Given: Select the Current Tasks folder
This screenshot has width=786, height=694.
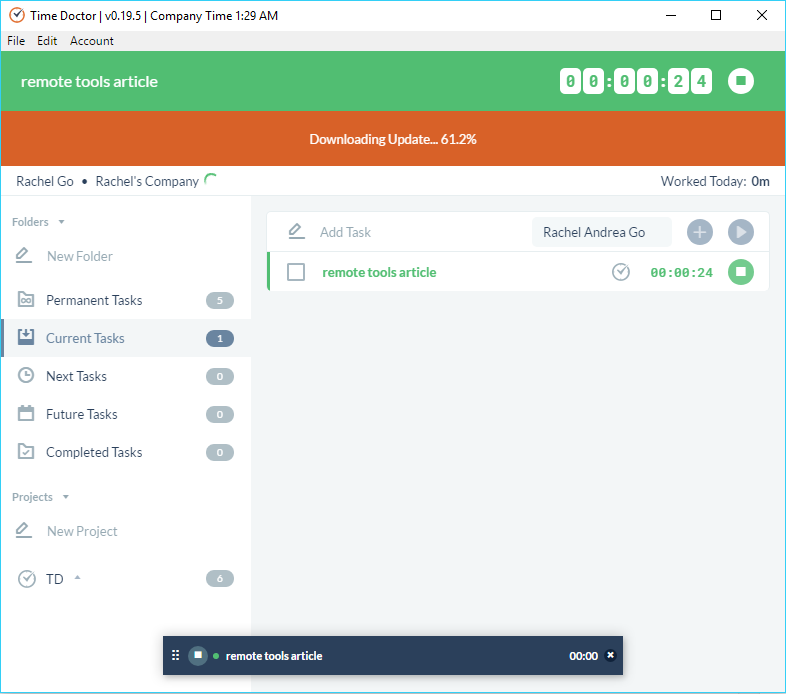Looking at the screenshot, I should point(126,338).
